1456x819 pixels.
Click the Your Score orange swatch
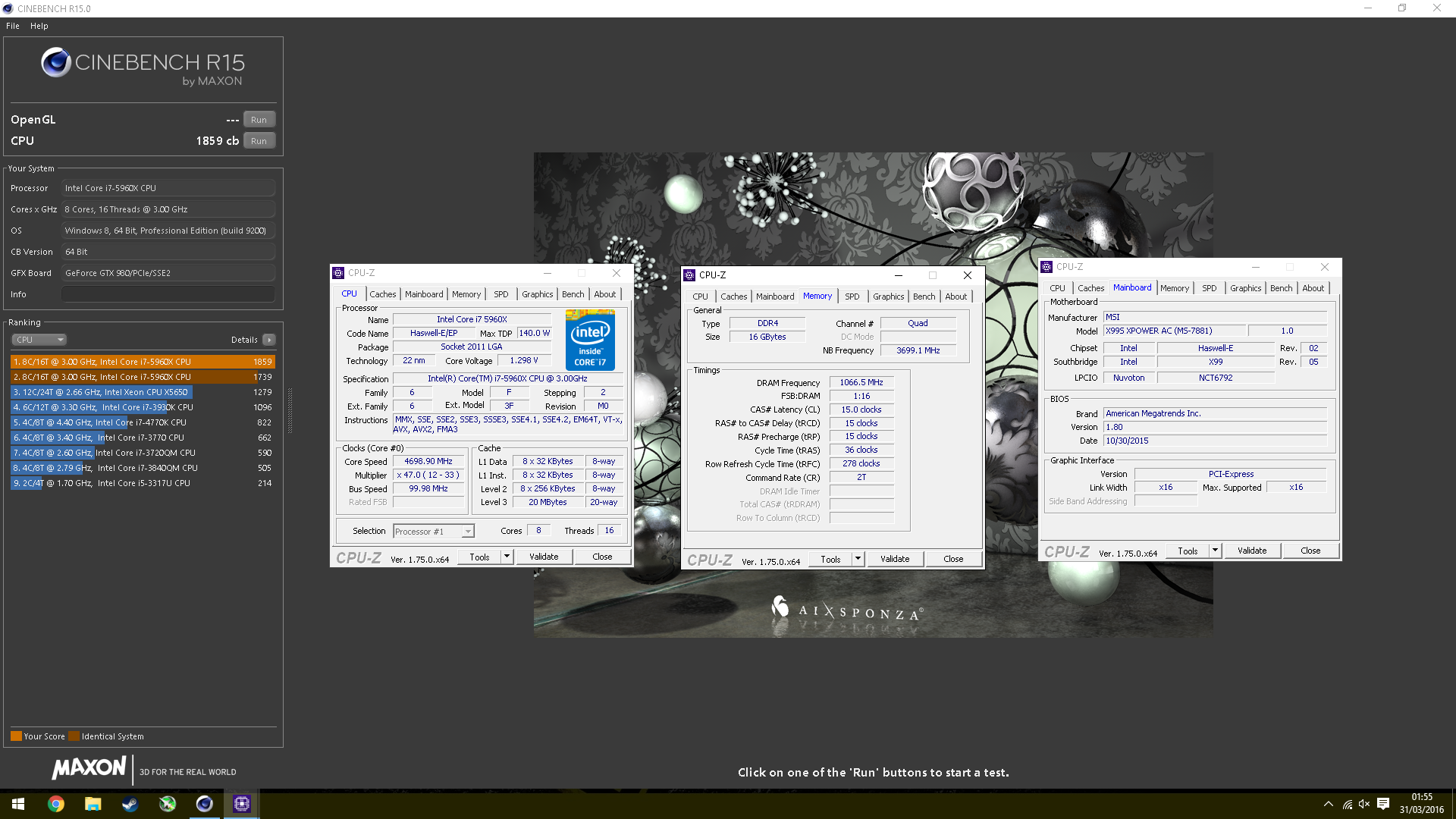(16, 736)
